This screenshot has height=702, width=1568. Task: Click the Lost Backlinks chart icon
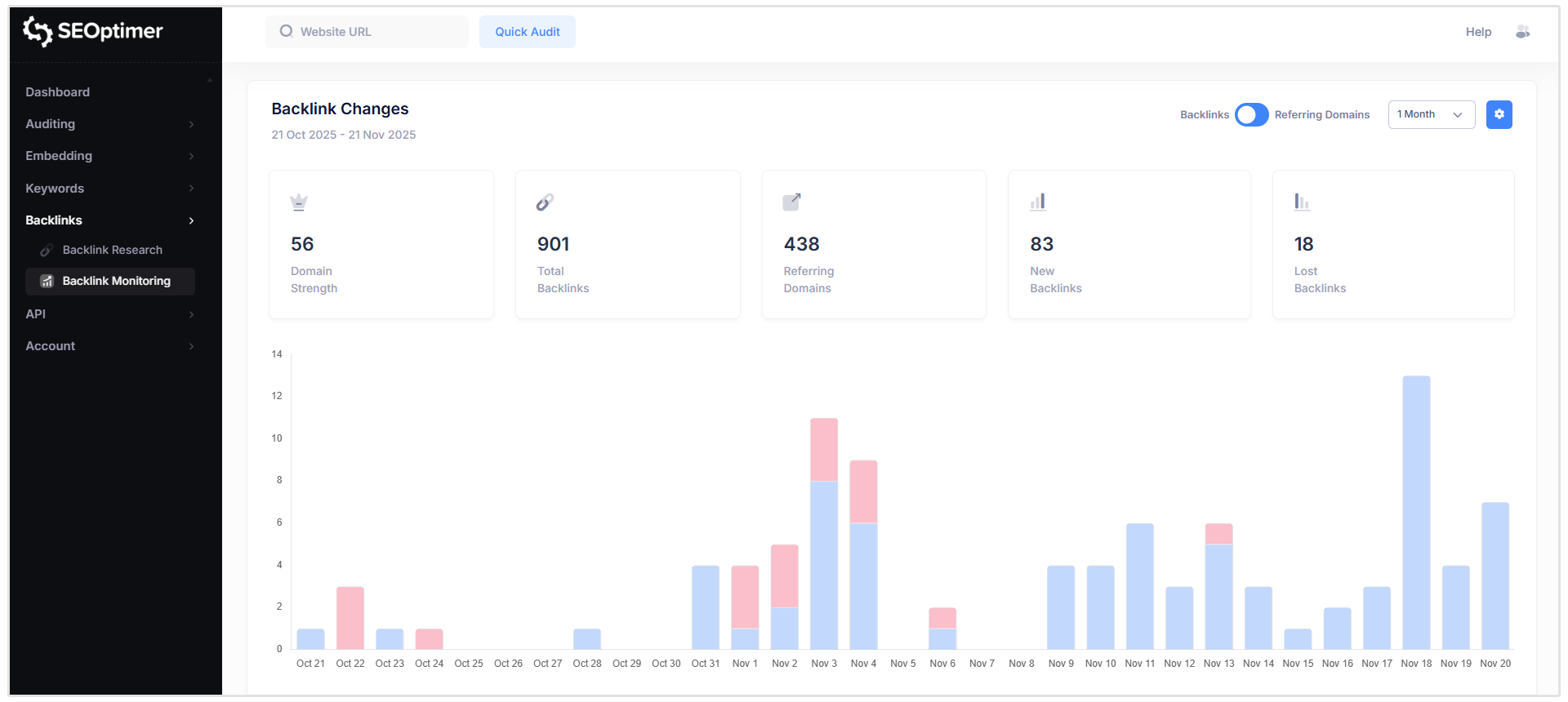[1302, 202]
